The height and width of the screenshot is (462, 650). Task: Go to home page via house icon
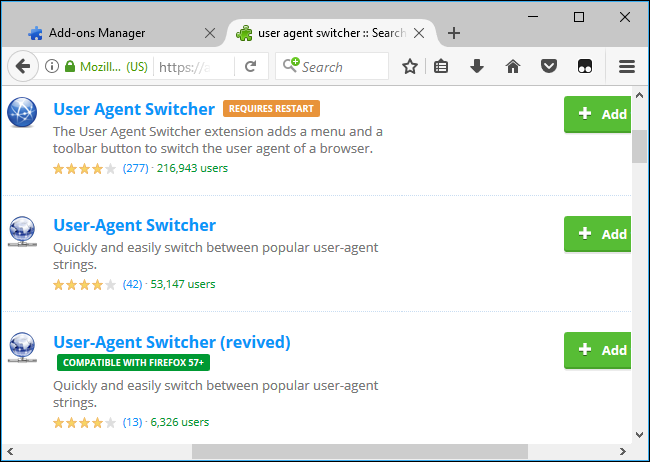click(513, 66)
